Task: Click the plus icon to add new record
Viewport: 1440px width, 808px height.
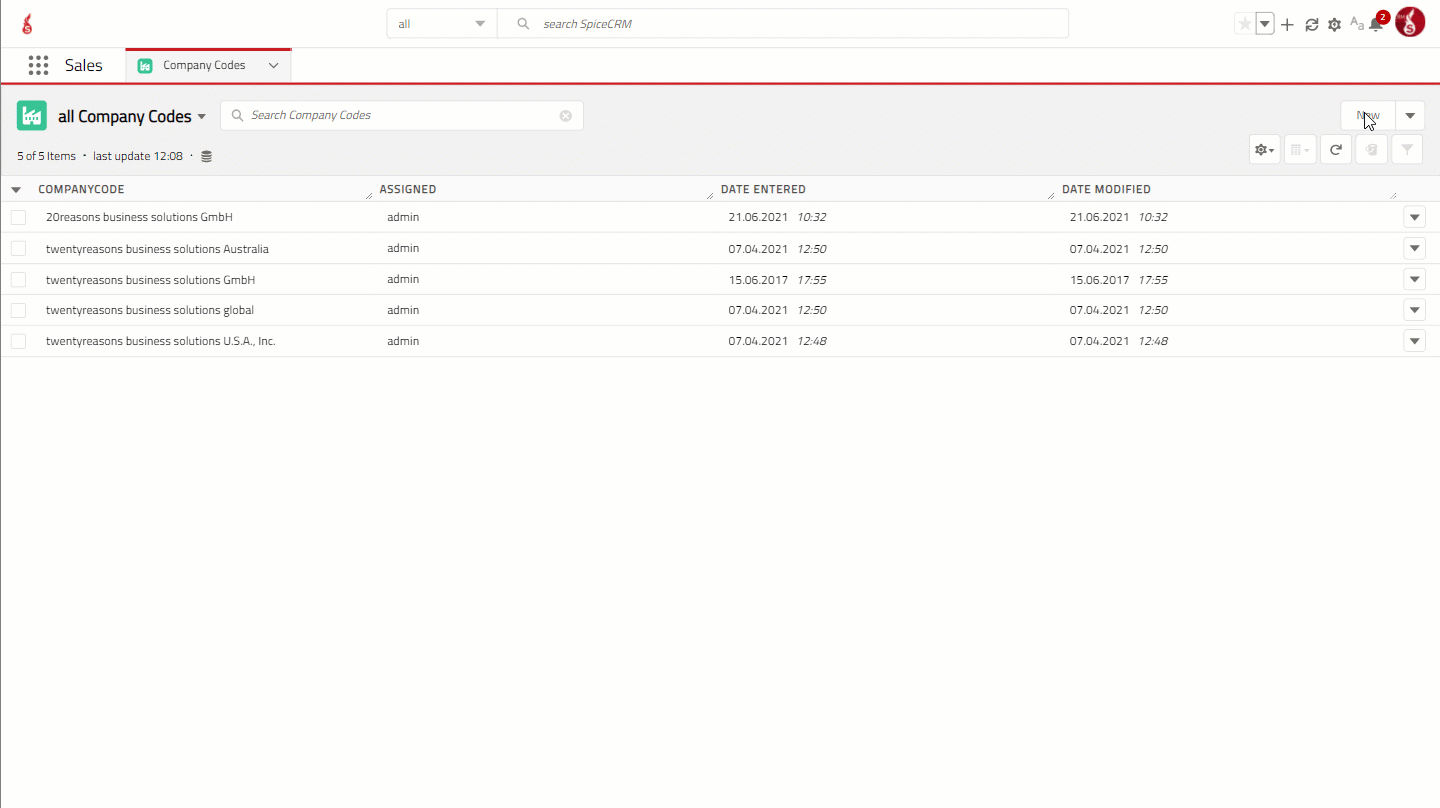Action: (x=1287, y=23)
